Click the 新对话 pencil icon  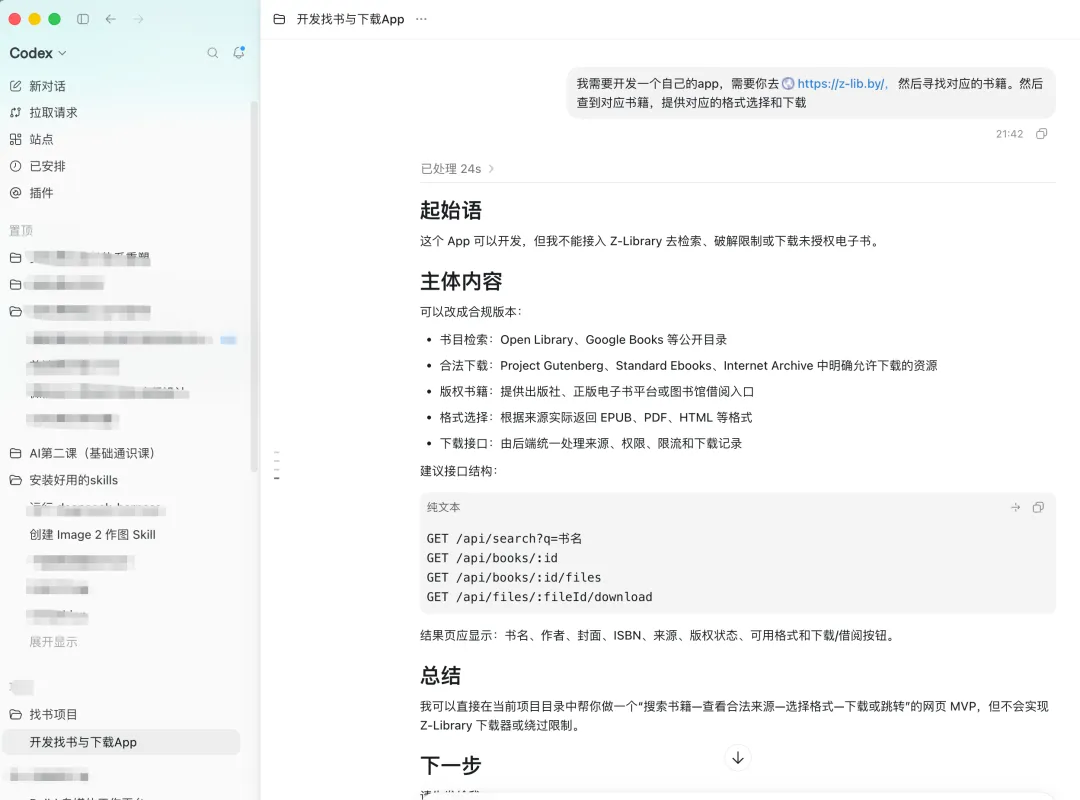(16, 86)
